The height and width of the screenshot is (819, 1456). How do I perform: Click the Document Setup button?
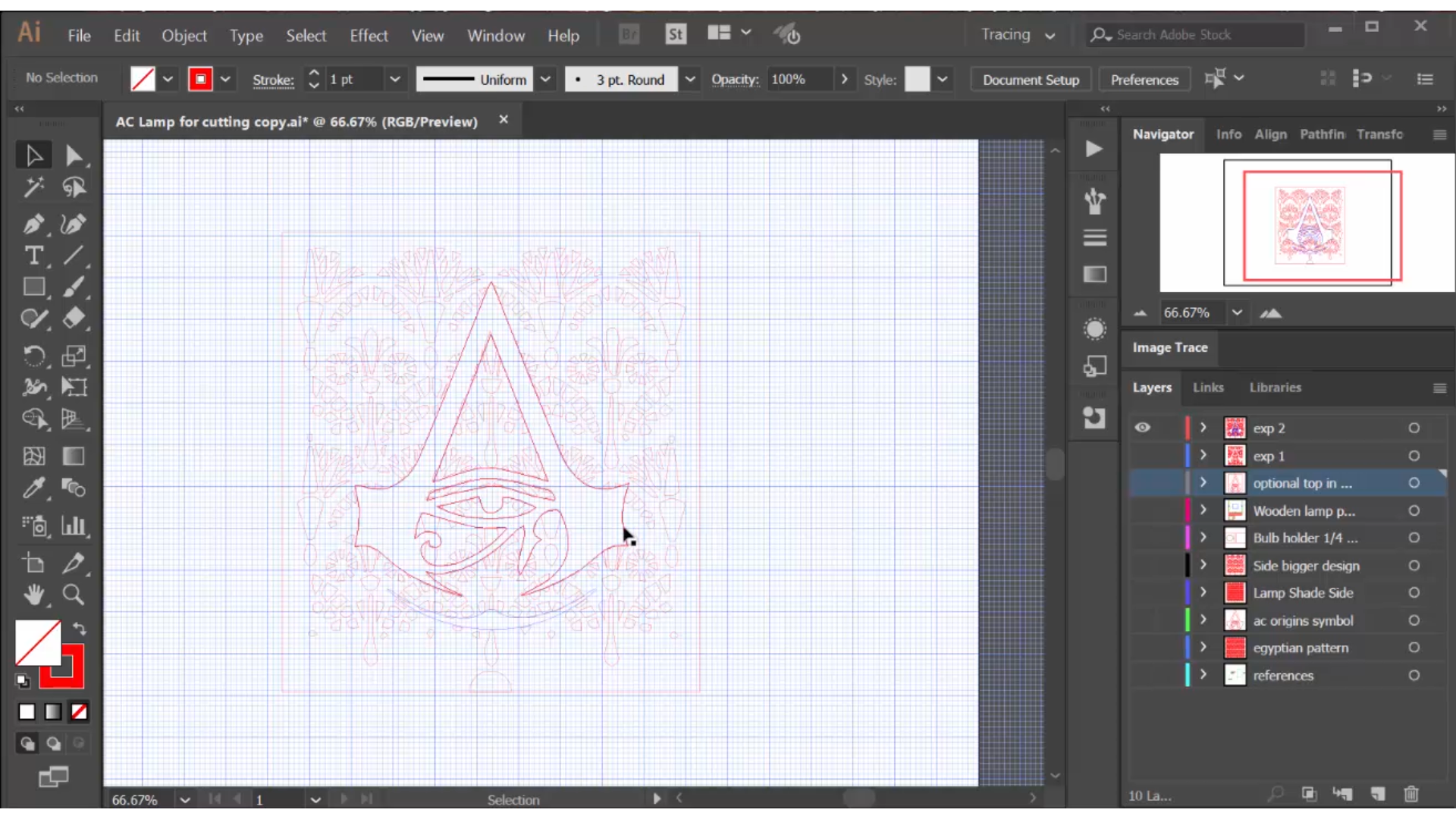coord(1031,80)
